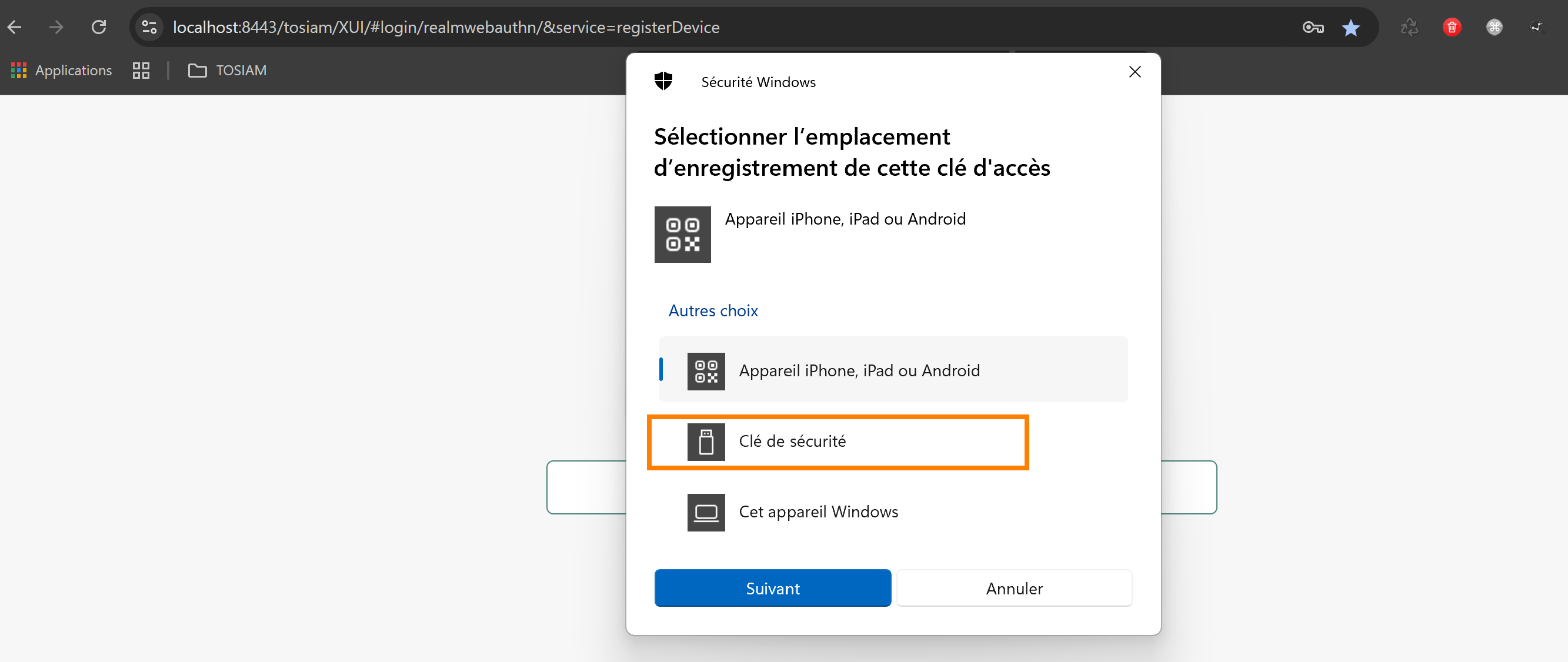Reload the current page
This screenshot has width=1568, height=662.
click(99, 28)
